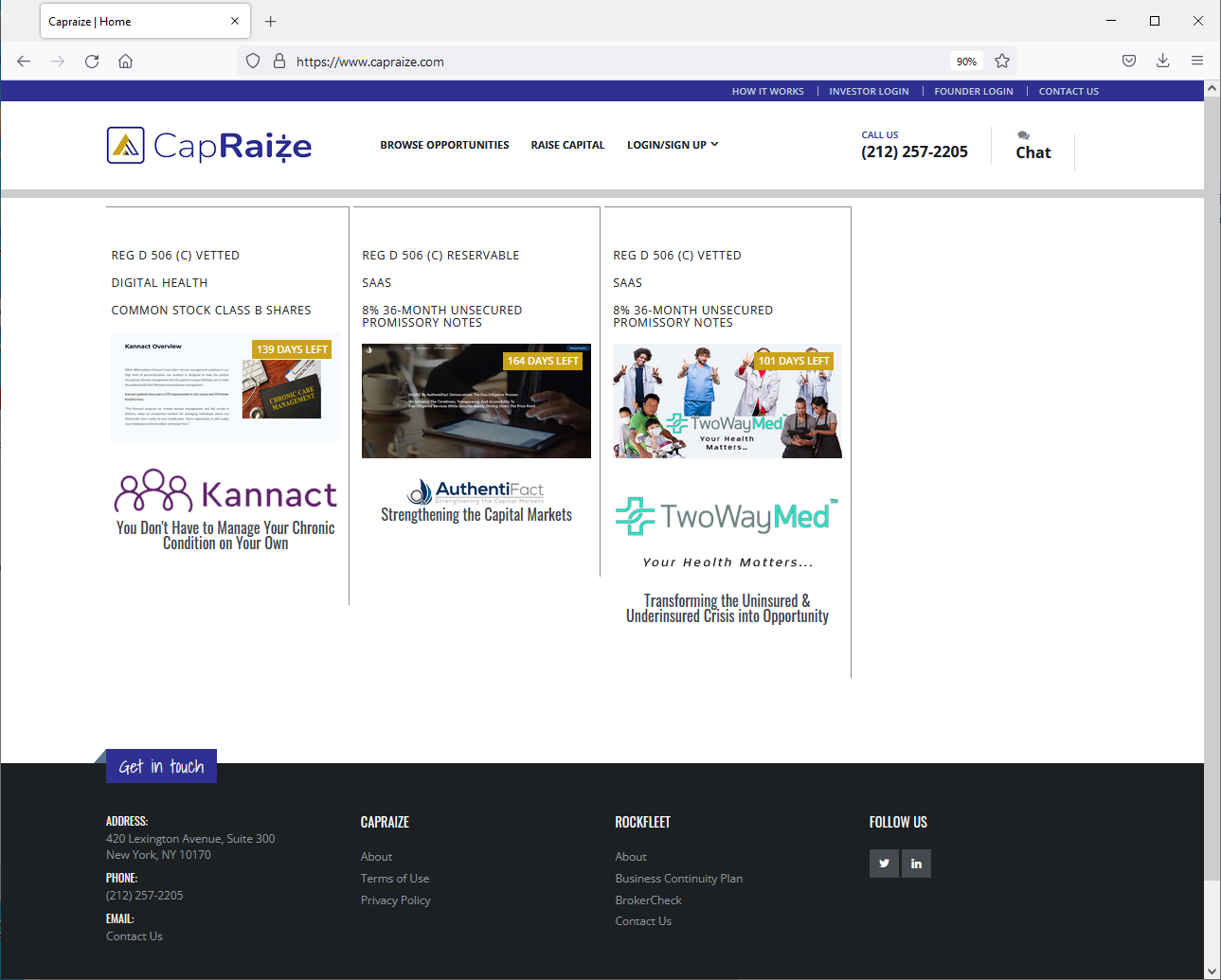Click the CapRaize logo
The image size is (1221, 980).
pos(209,146)
